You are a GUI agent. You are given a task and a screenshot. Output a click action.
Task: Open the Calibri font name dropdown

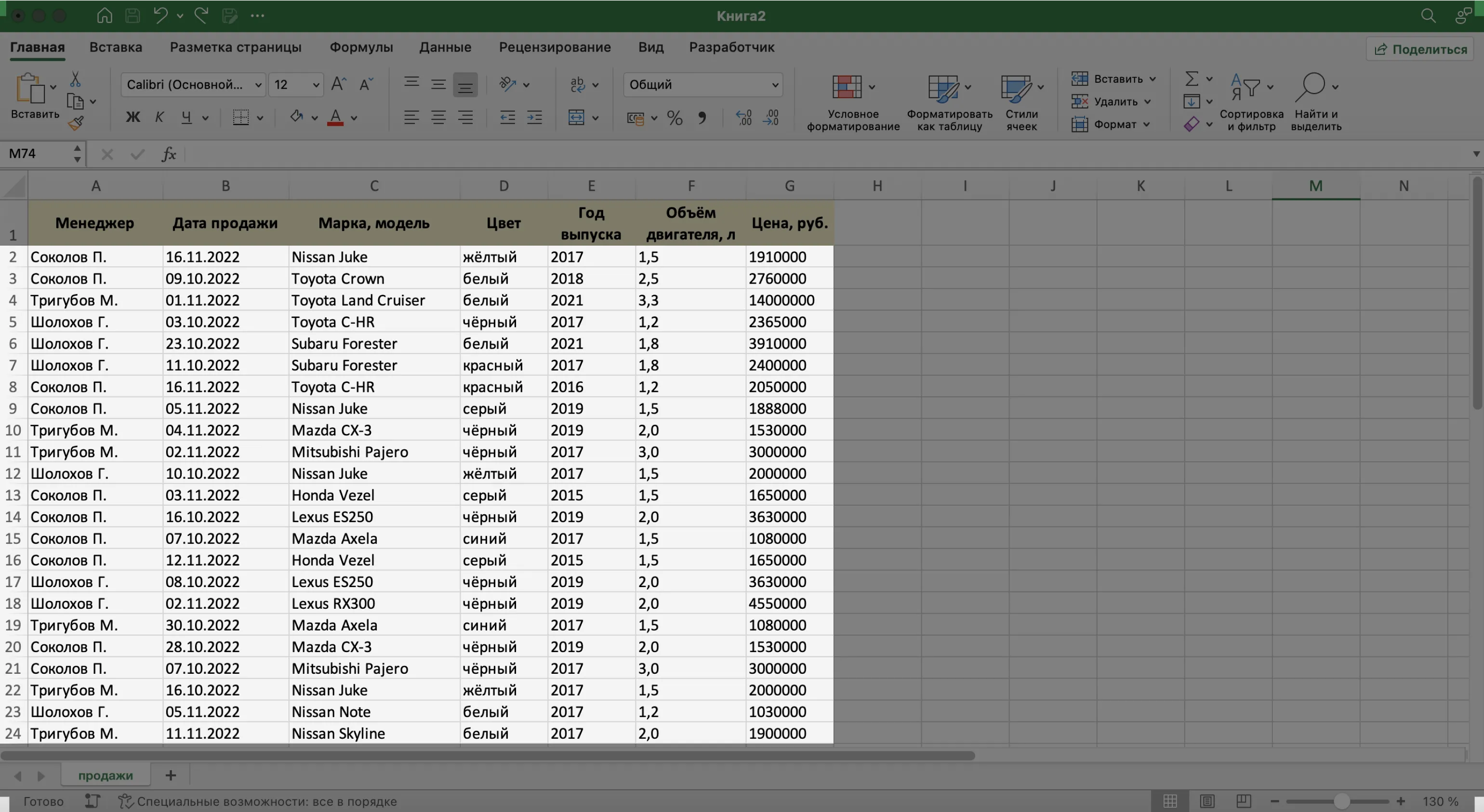(258, 85)
